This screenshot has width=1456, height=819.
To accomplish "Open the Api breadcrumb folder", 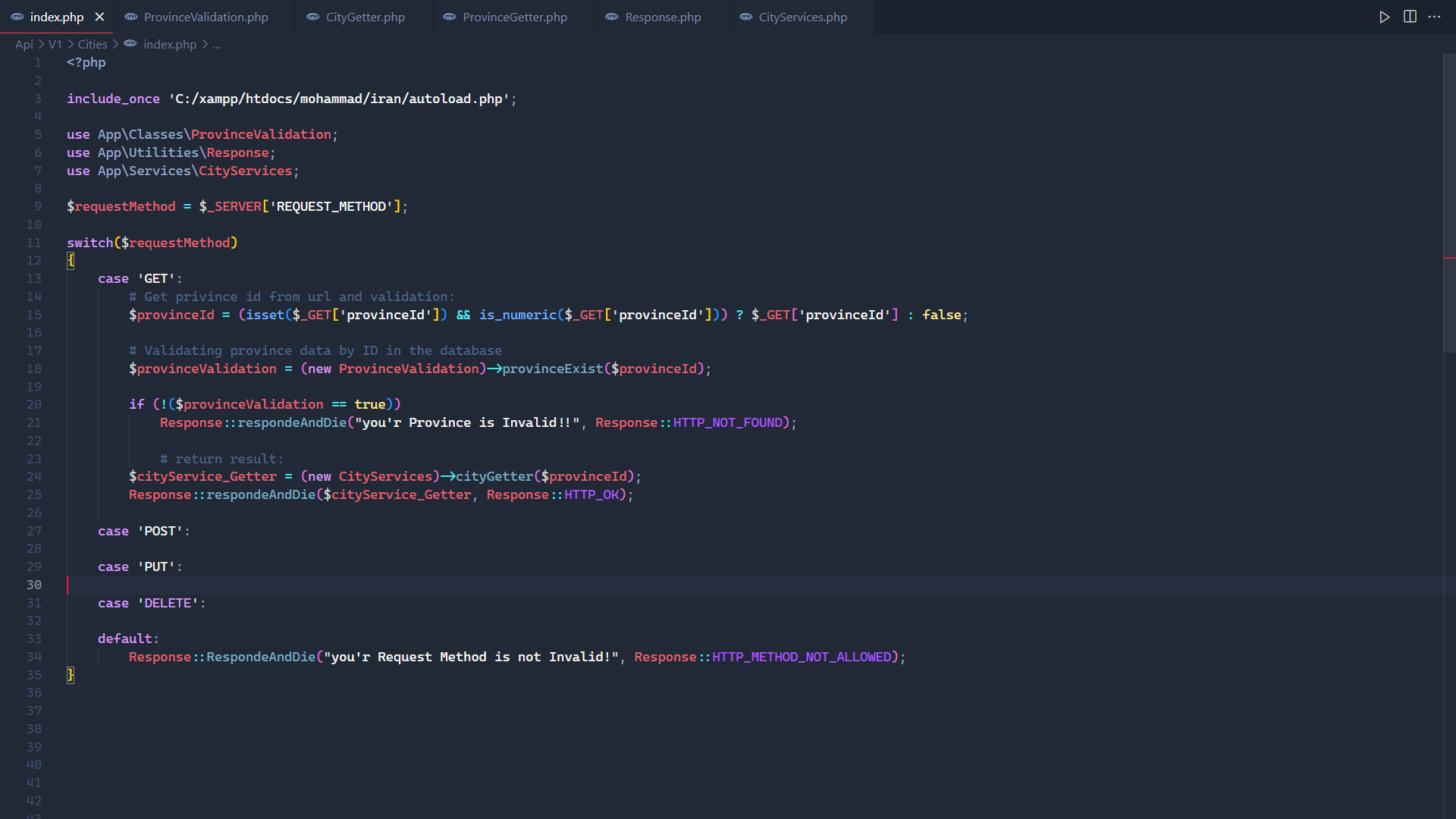I will (x=24, y=44).
